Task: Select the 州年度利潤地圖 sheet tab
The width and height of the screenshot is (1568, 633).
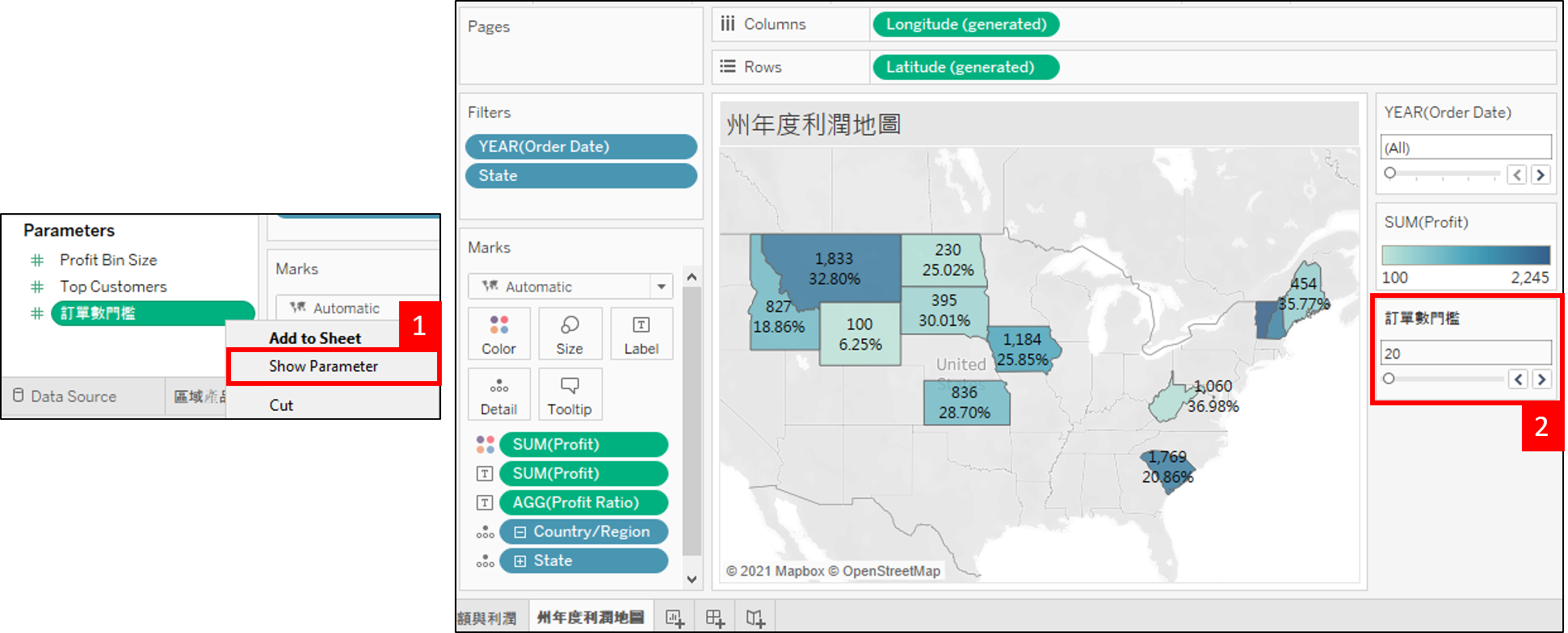Action: coord(591,618)
